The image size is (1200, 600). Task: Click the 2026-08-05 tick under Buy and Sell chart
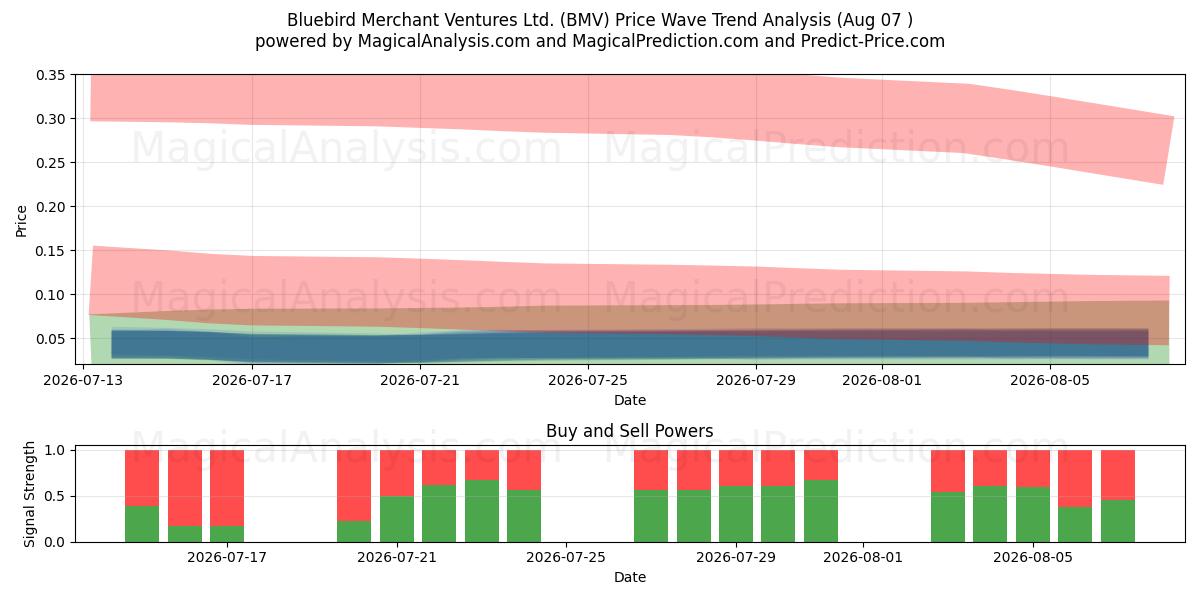1033,557
